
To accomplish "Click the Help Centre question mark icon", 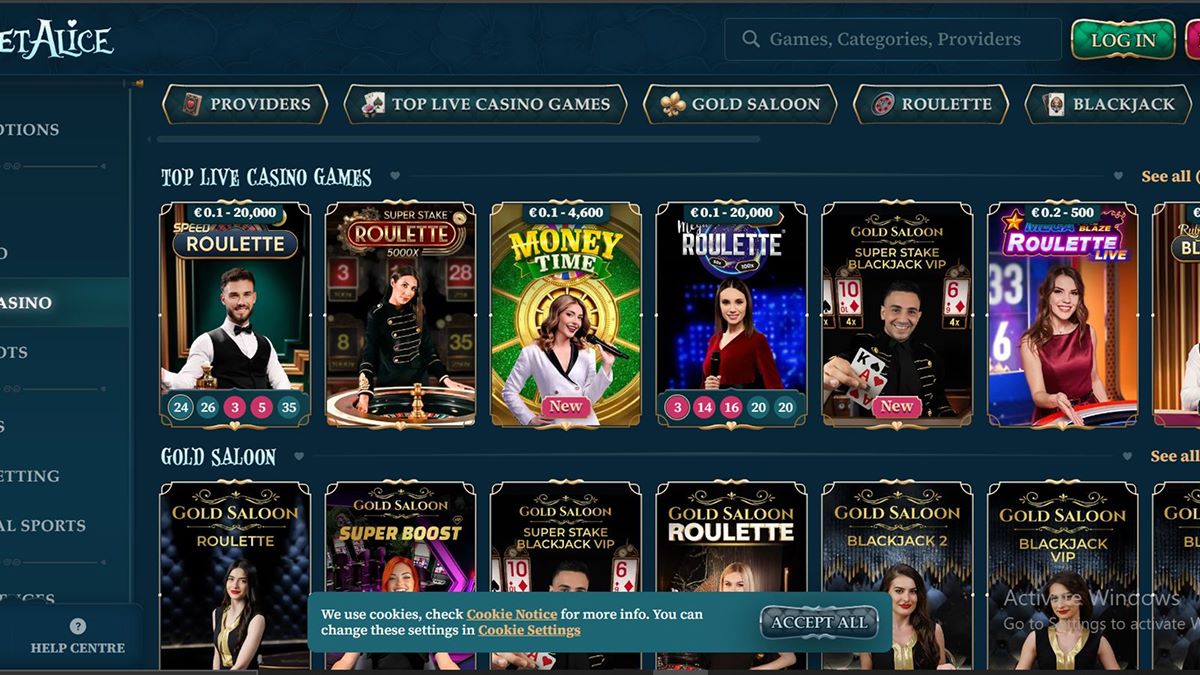I will [x=78, y=626].
